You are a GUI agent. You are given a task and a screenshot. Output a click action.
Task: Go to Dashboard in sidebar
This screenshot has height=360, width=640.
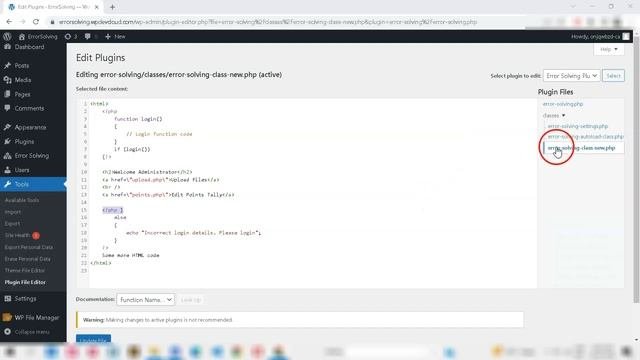point(29,47)
